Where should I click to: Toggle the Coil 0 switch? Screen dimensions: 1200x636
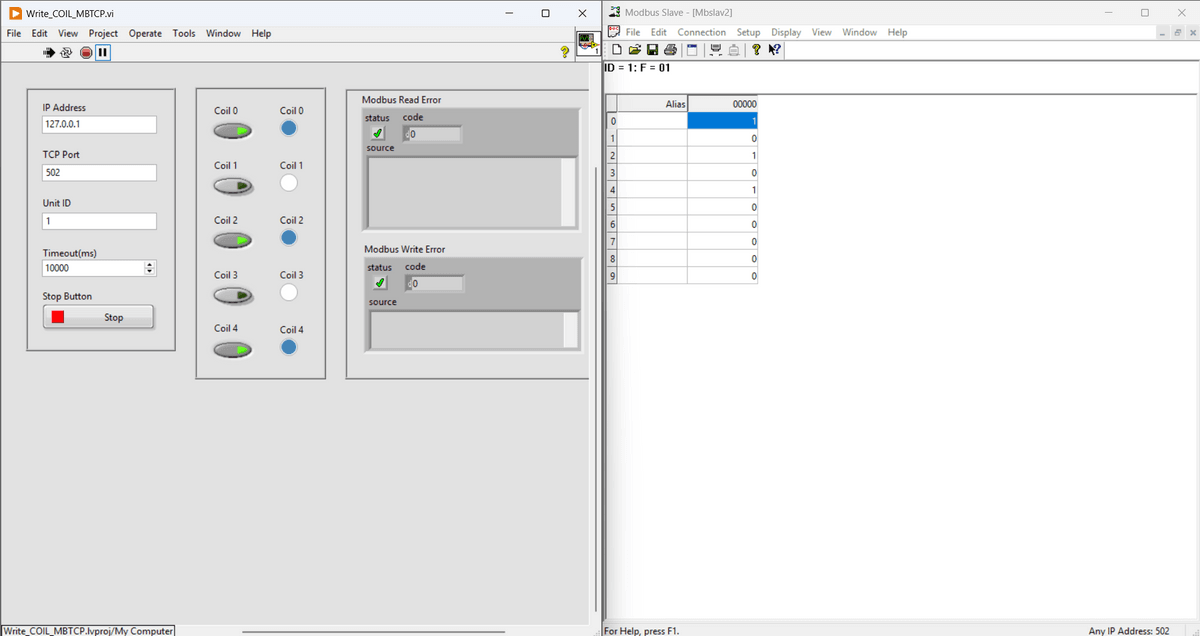[x=232, y=130]
